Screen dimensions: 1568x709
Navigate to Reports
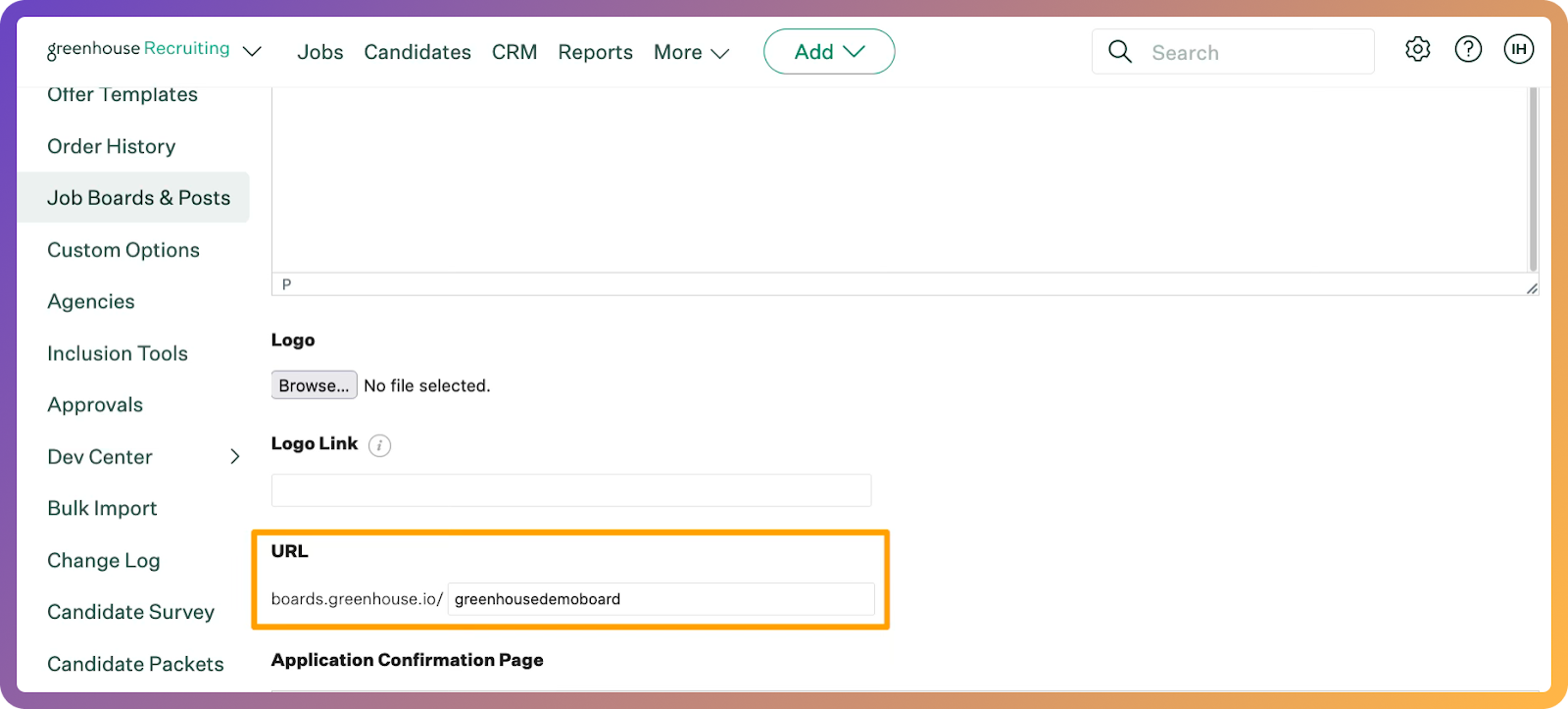595,52
